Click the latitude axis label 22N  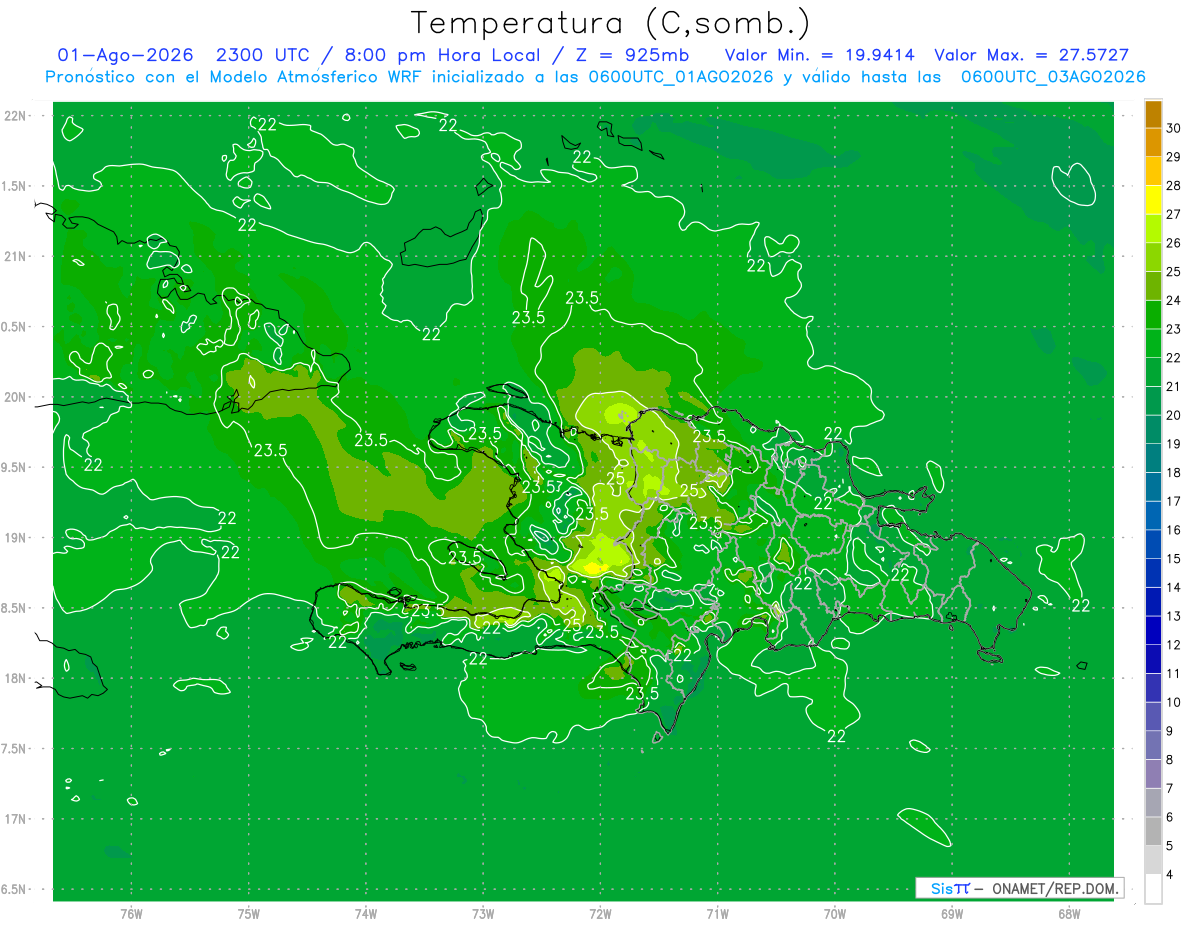pyautogui.click(x=15, y=116)
